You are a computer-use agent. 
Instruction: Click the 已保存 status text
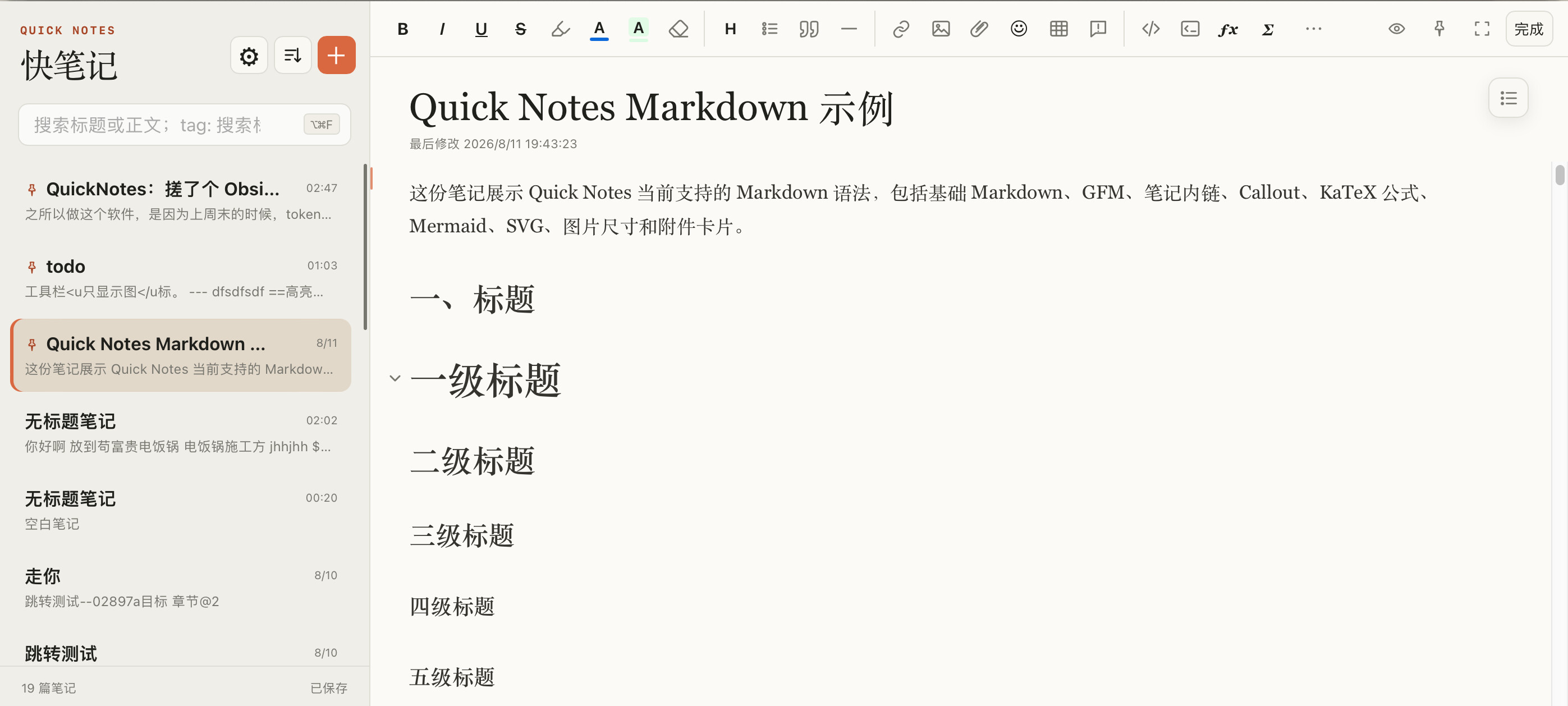329,687
